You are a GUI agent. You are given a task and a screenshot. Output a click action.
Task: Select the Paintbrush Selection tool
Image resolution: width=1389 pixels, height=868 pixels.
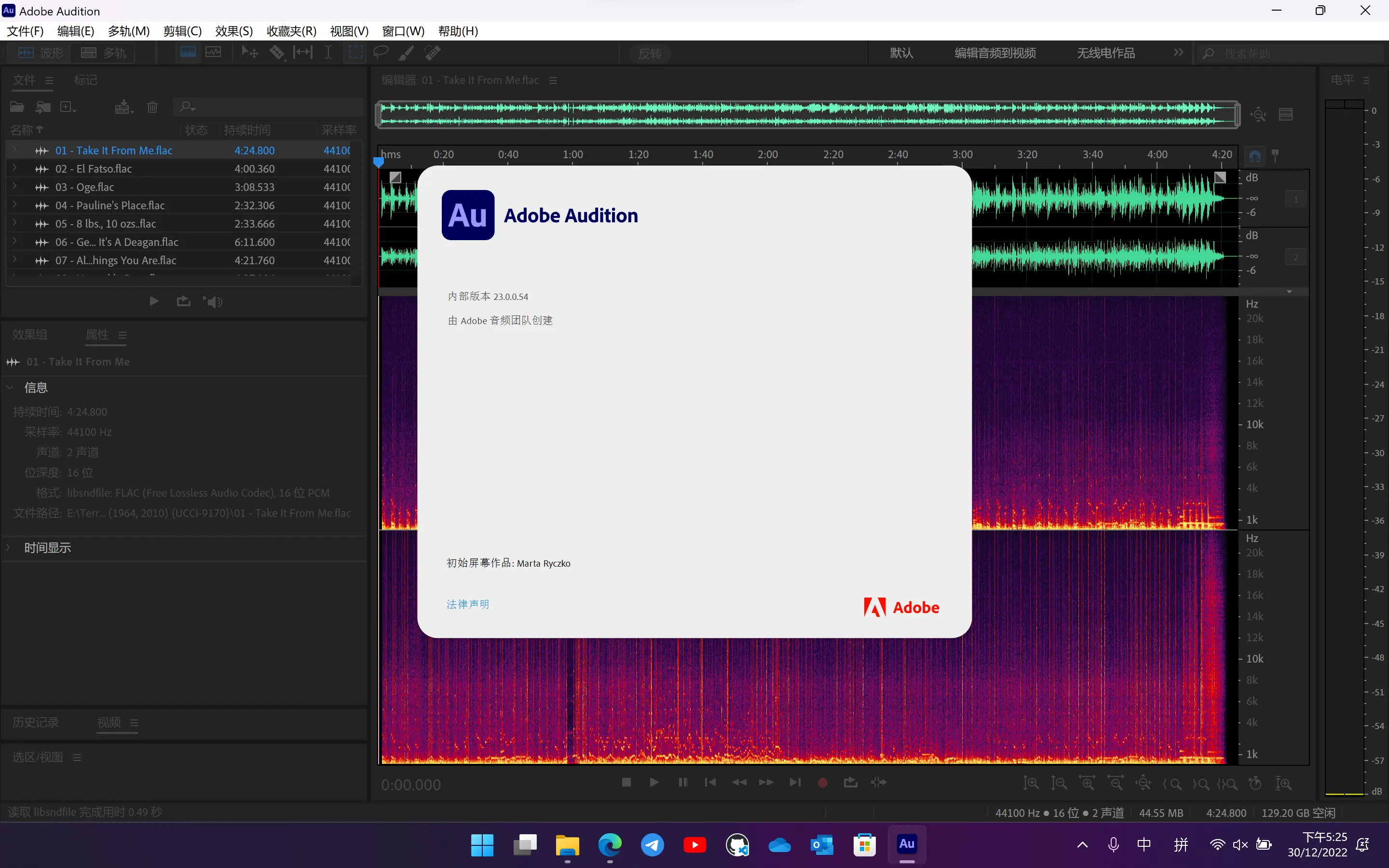click(406, 52)
